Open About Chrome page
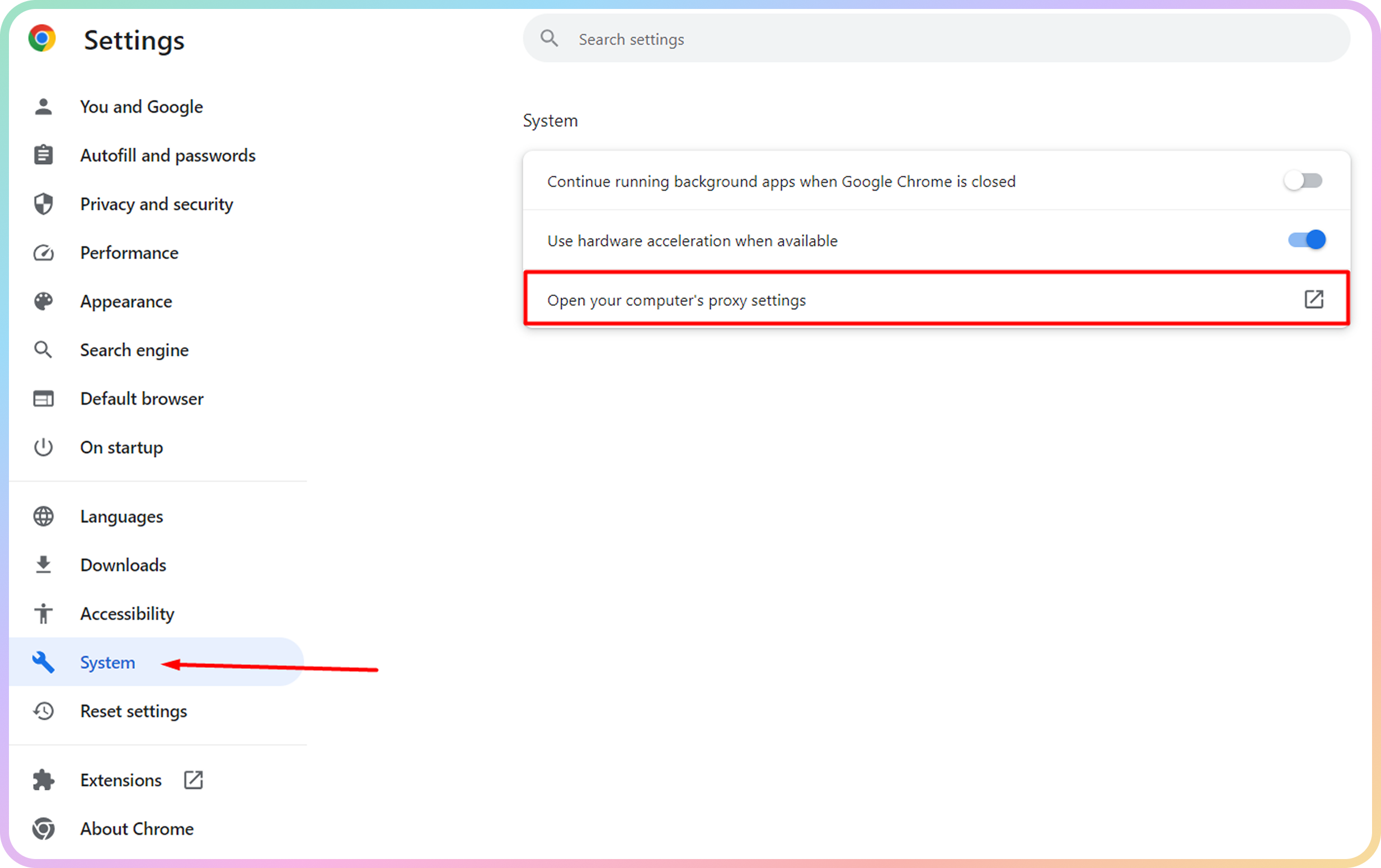1381x868 pixels. click(137, 829)
